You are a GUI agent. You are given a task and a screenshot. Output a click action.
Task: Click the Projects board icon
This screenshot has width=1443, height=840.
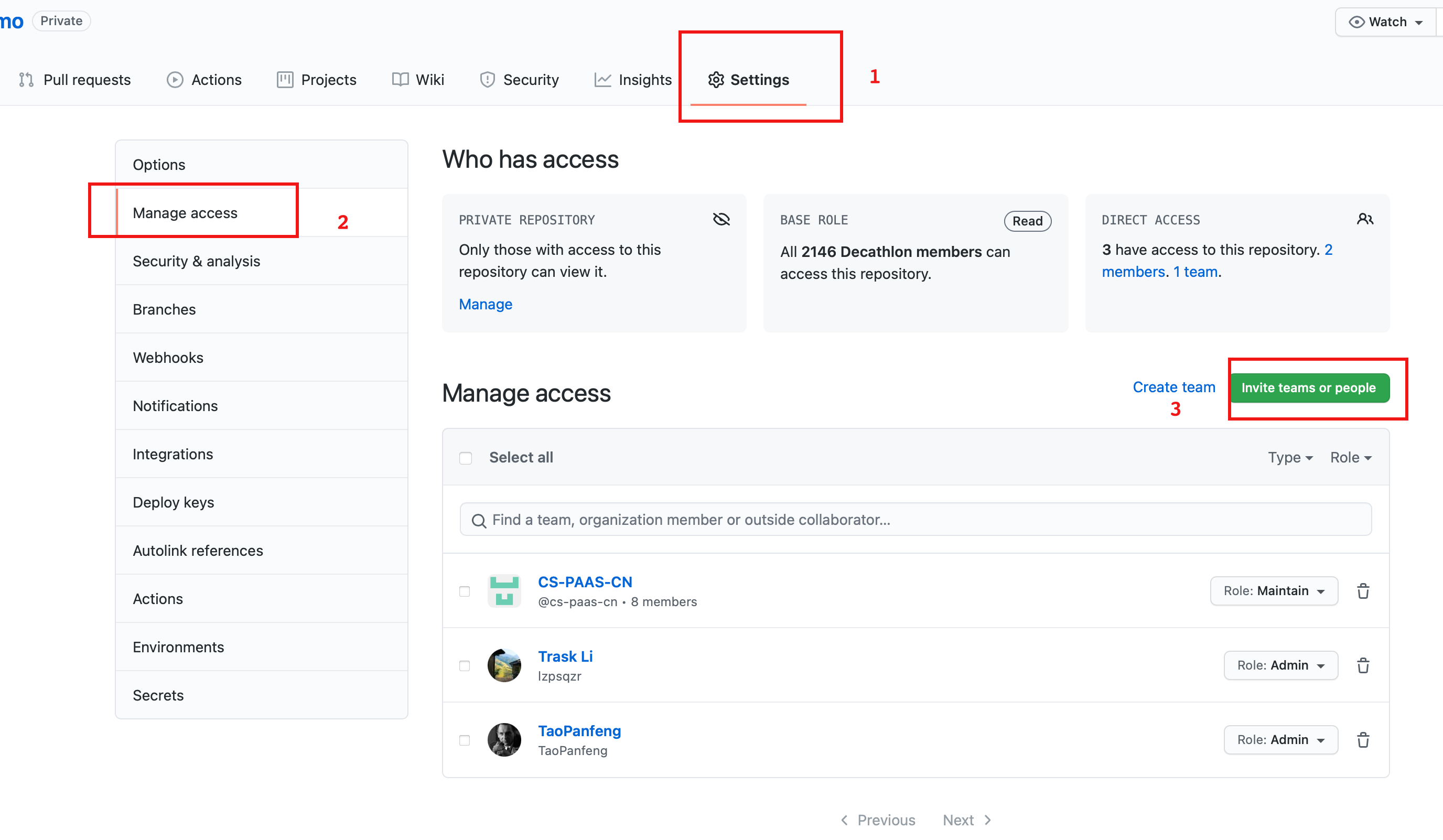coord(285,80)
